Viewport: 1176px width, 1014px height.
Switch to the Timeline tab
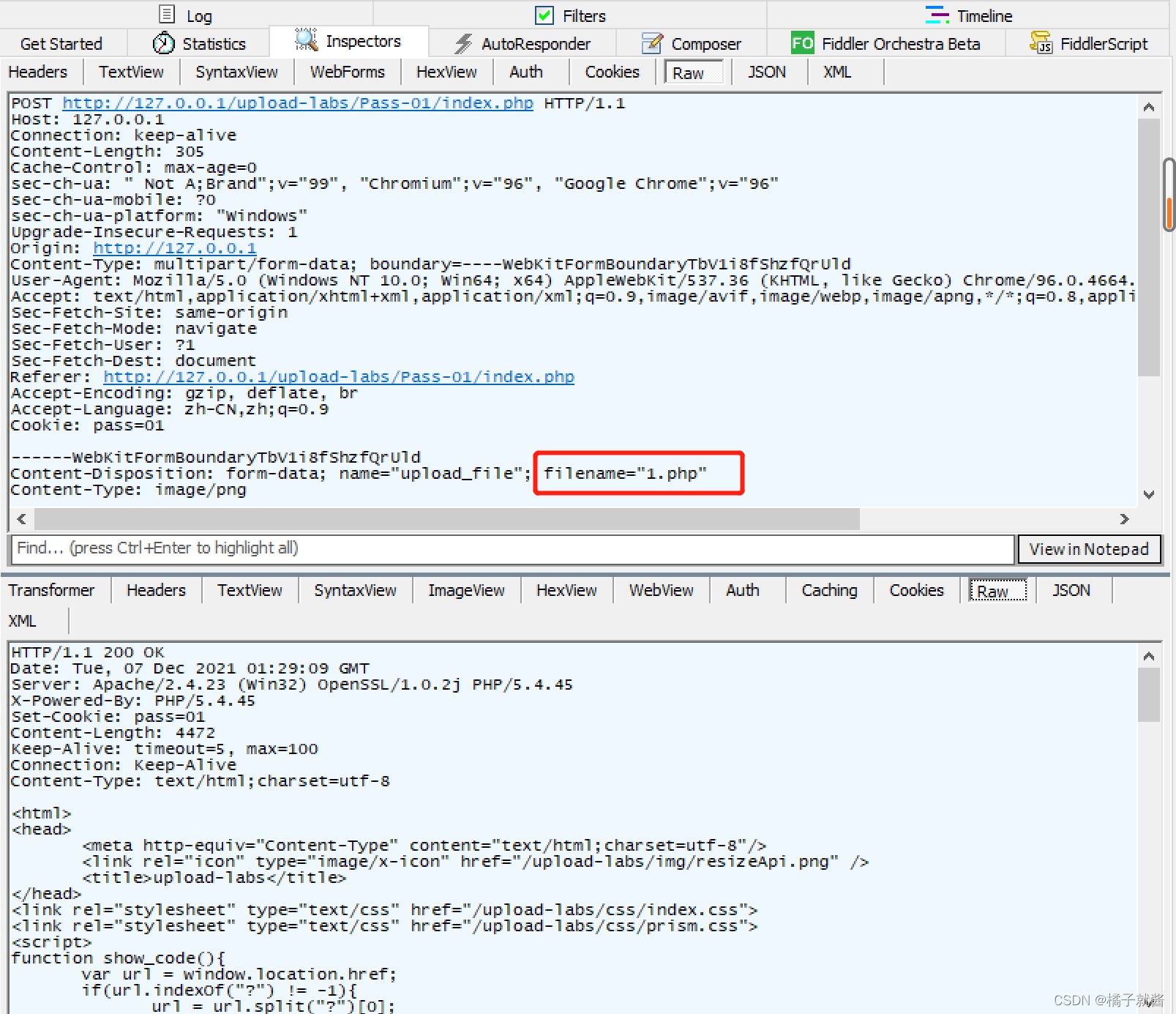click(968, 15)
